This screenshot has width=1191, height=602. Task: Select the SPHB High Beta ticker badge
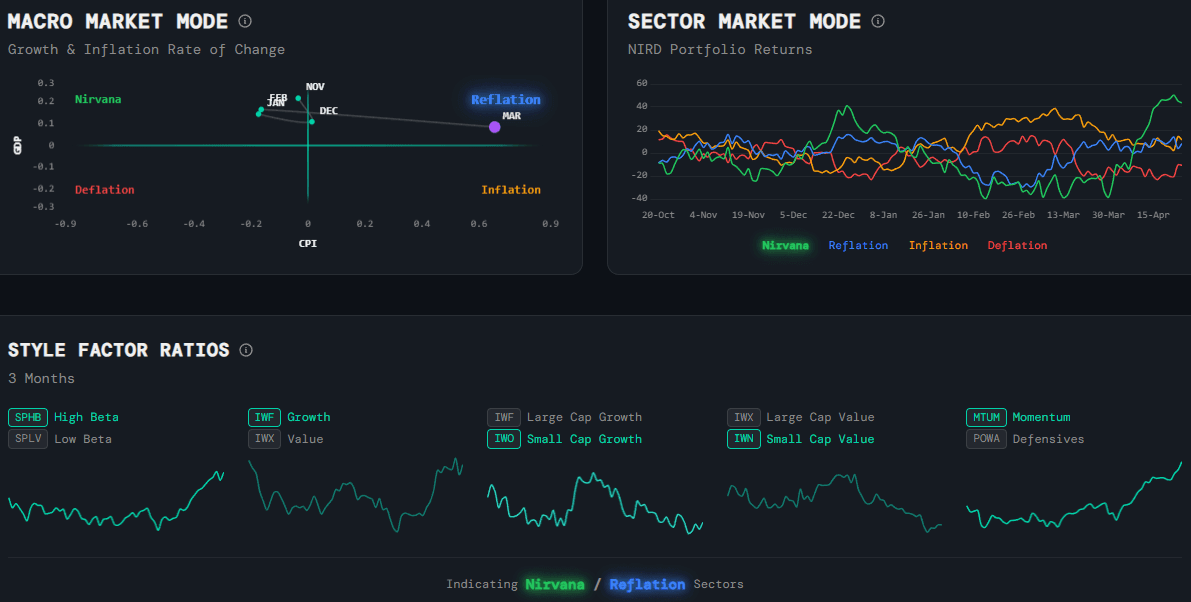(x=27, y=417)
